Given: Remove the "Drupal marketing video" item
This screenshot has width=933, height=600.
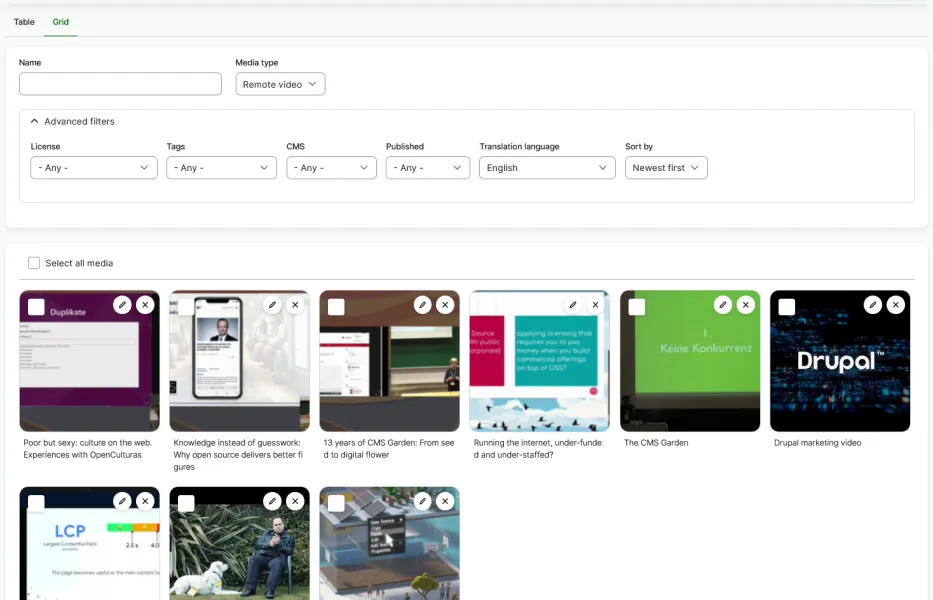Looking at the screenshot, I should click(x=896, y=305).
